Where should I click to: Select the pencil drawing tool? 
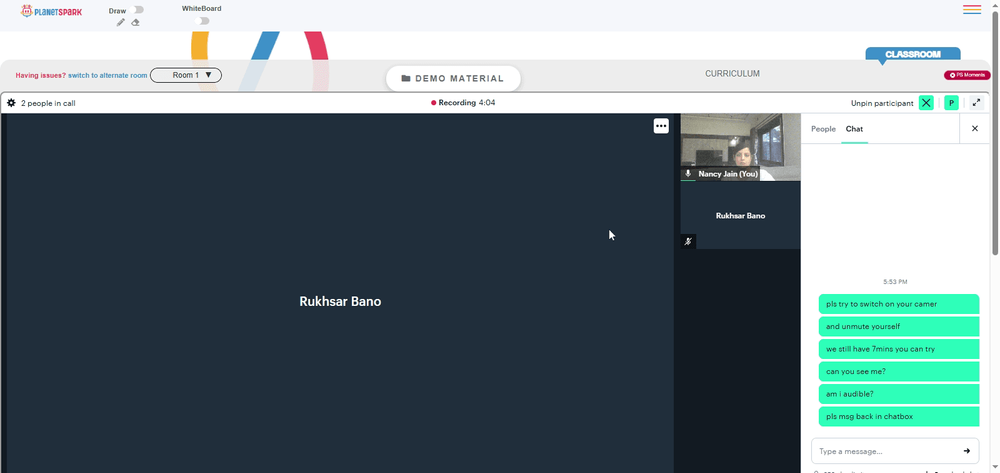tap(121, 22)
